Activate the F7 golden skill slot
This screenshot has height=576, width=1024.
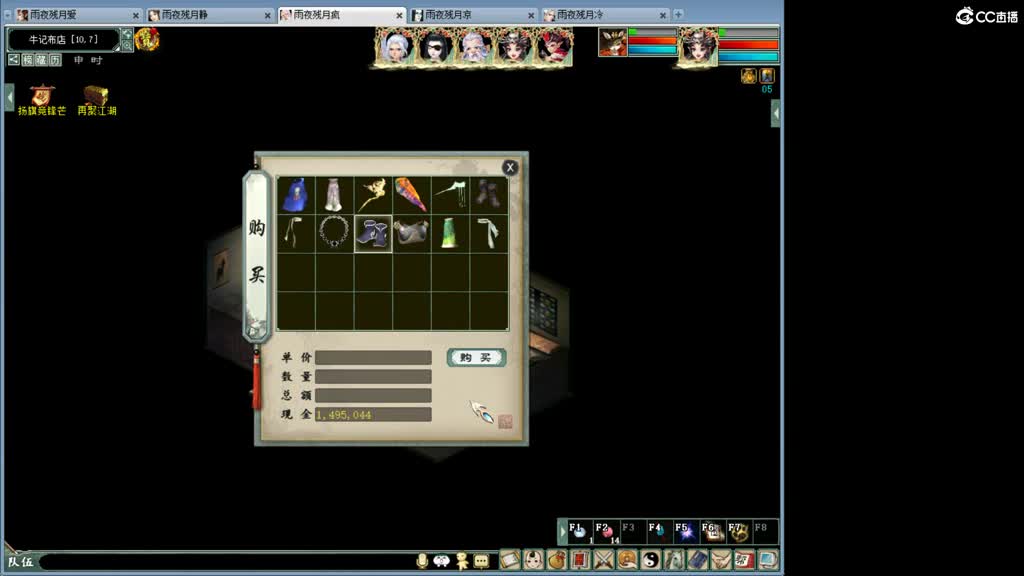coord(738,532)
